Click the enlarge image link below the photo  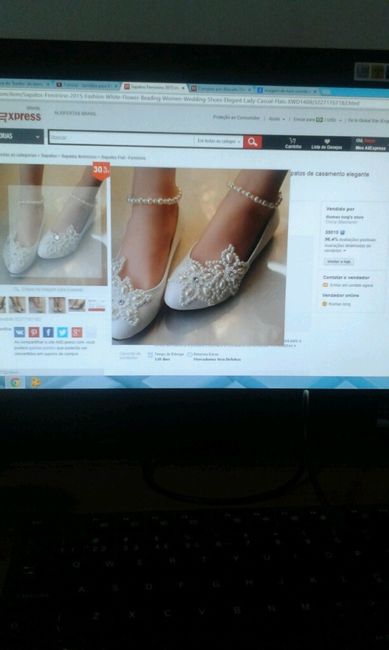click(x=49, y=289)
